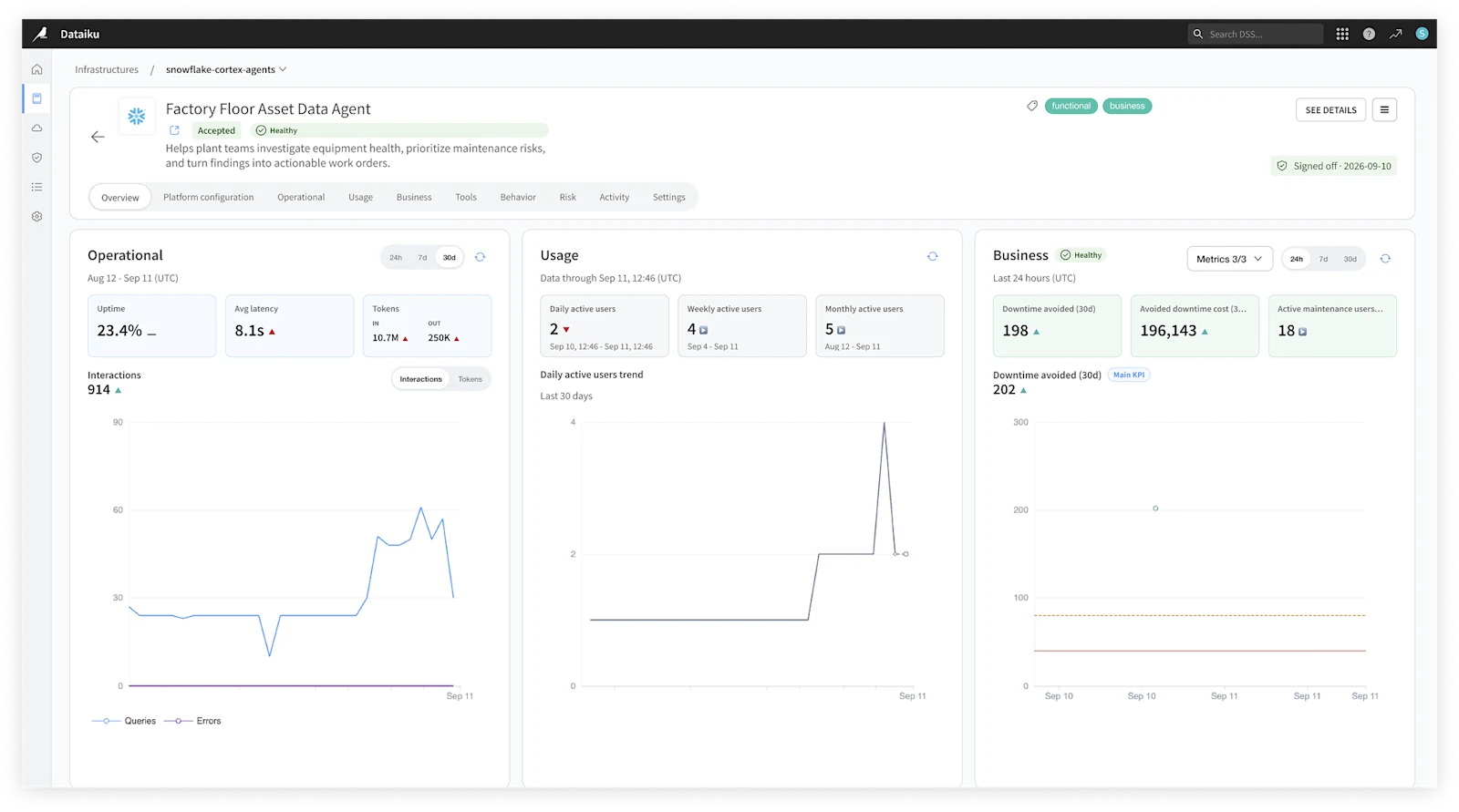Select 7d range in Operational panel

pos(422,258)
